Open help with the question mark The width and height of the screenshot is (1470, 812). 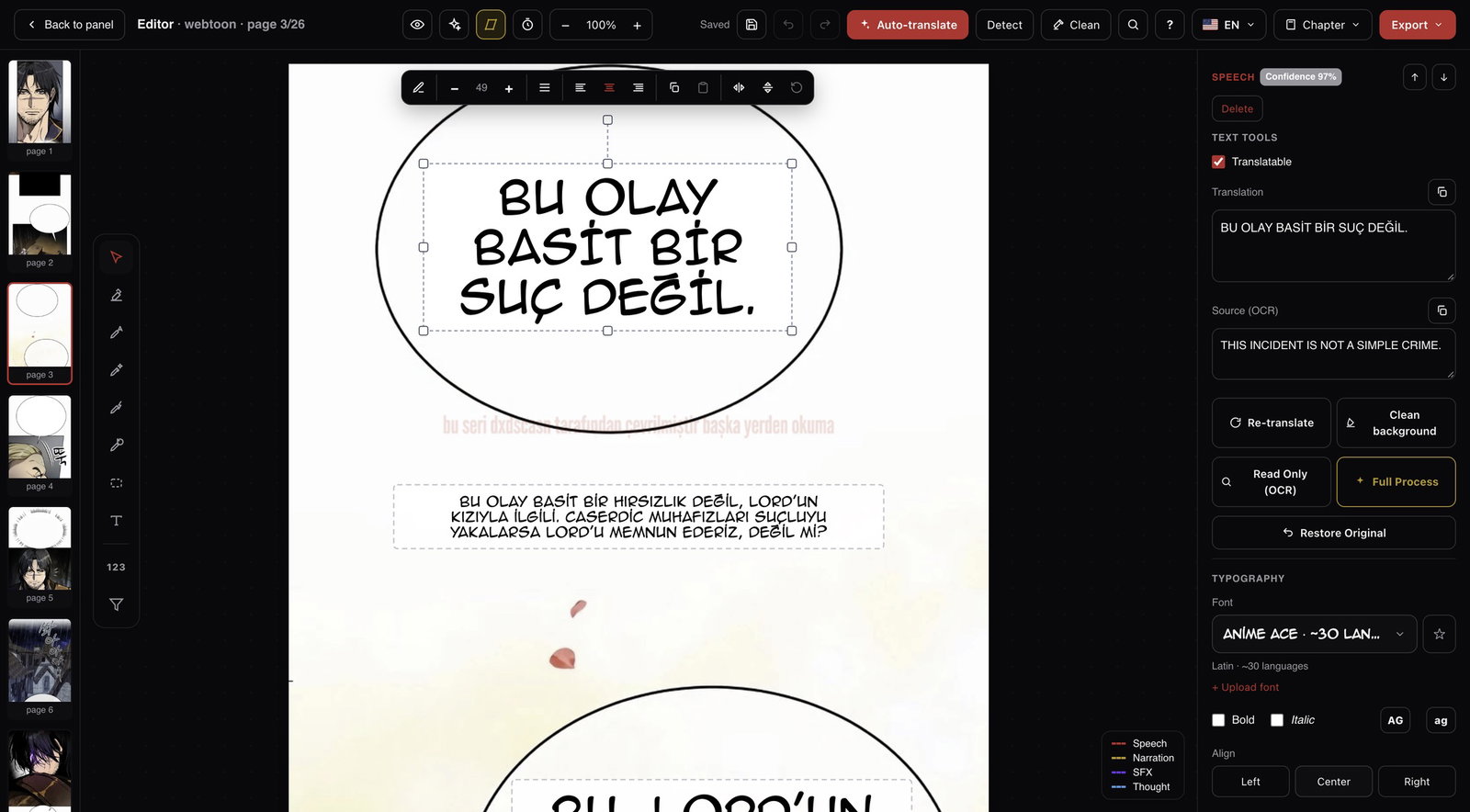1170,25
